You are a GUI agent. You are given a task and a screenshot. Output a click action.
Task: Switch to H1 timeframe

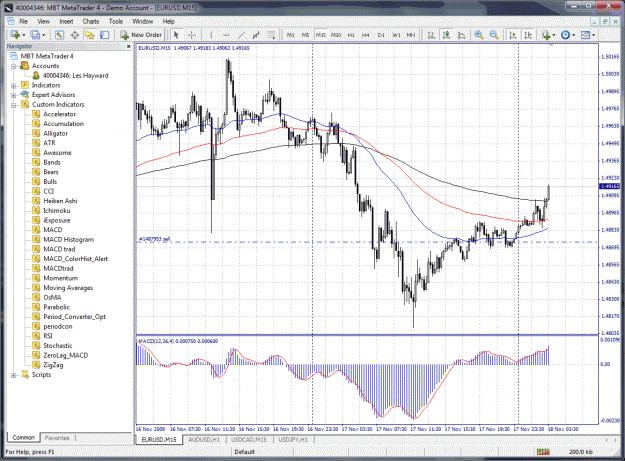351,35
